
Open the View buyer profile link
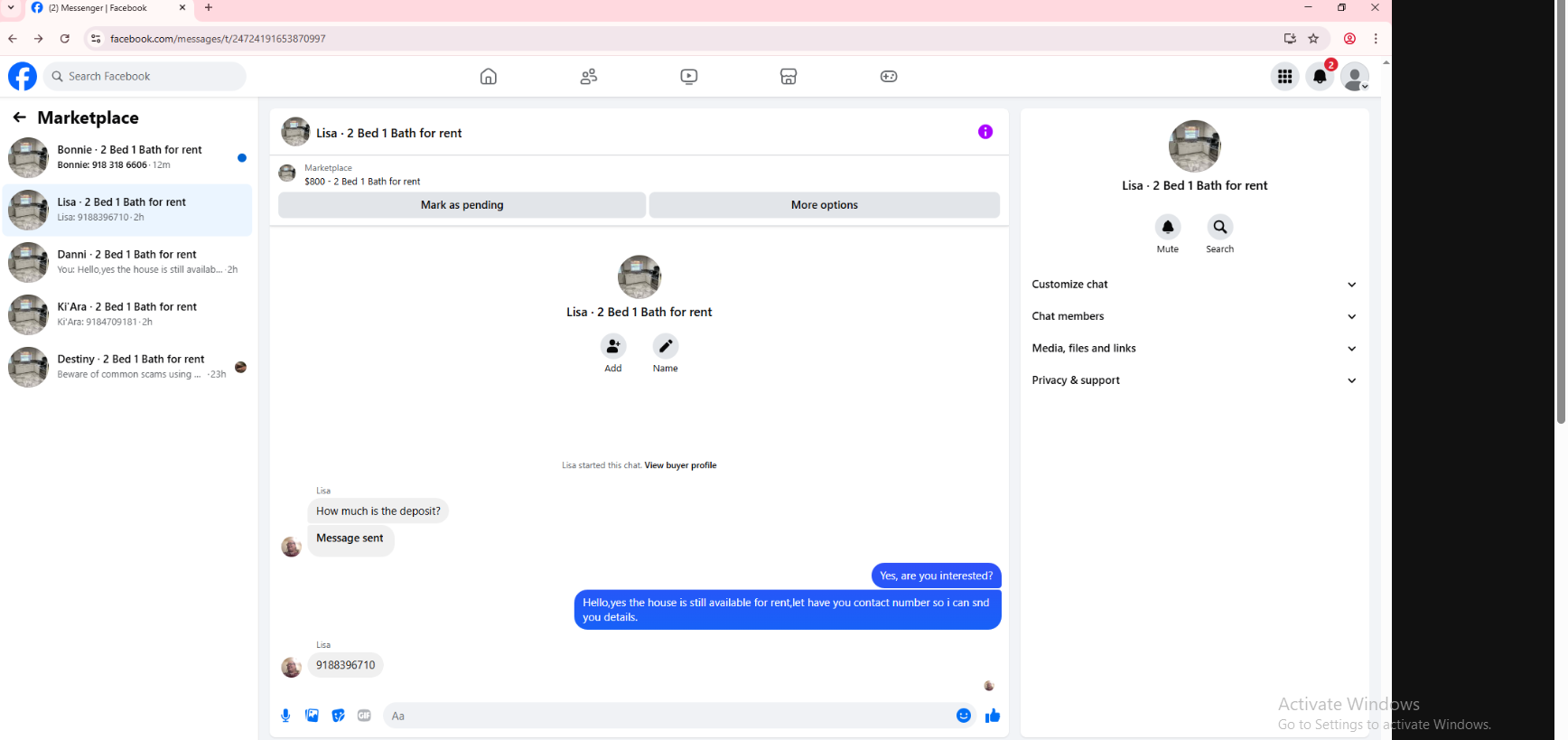coord(680,465)
